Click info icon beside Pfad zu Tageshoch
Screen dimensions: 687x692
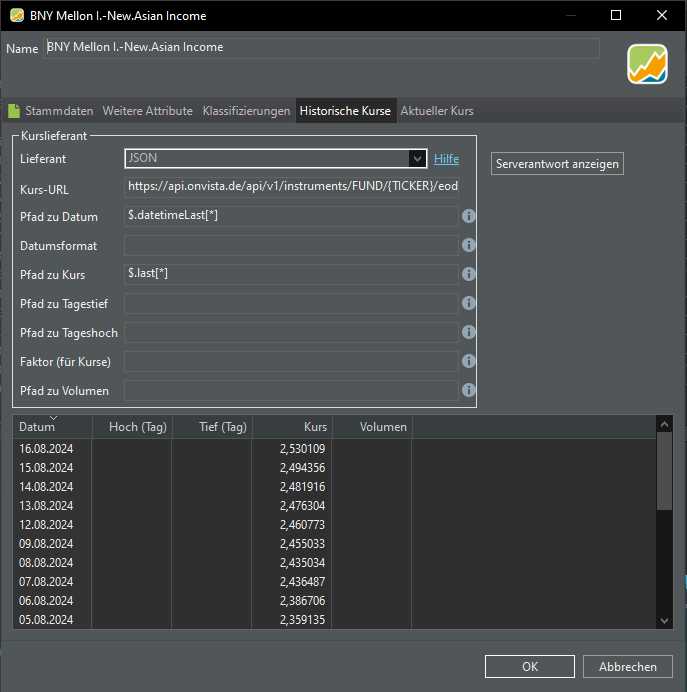[x=468, y=332]
